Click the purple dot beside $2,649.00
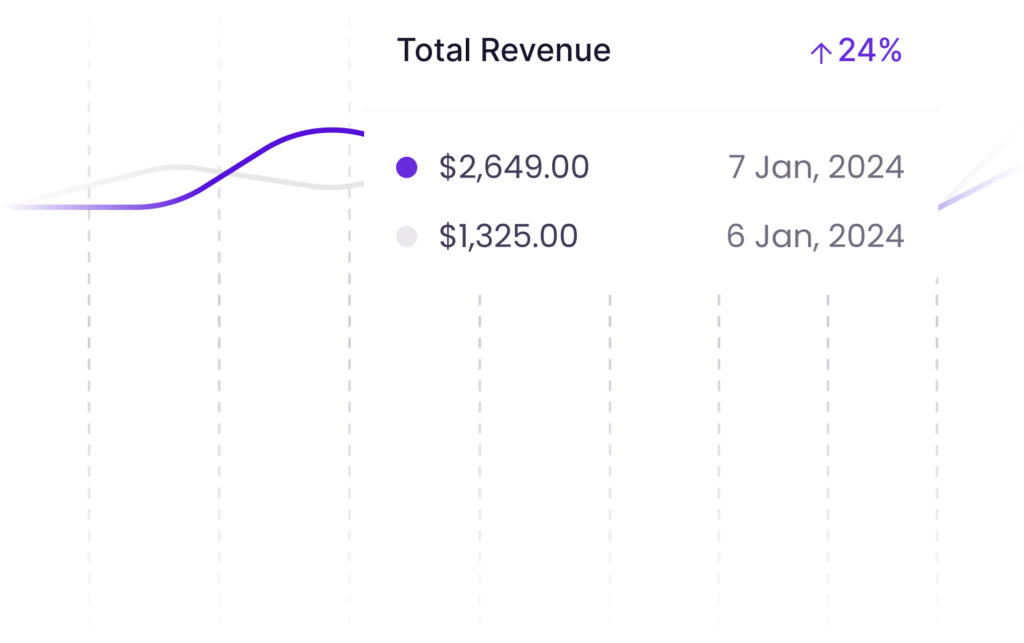 (x=407, y=167)
